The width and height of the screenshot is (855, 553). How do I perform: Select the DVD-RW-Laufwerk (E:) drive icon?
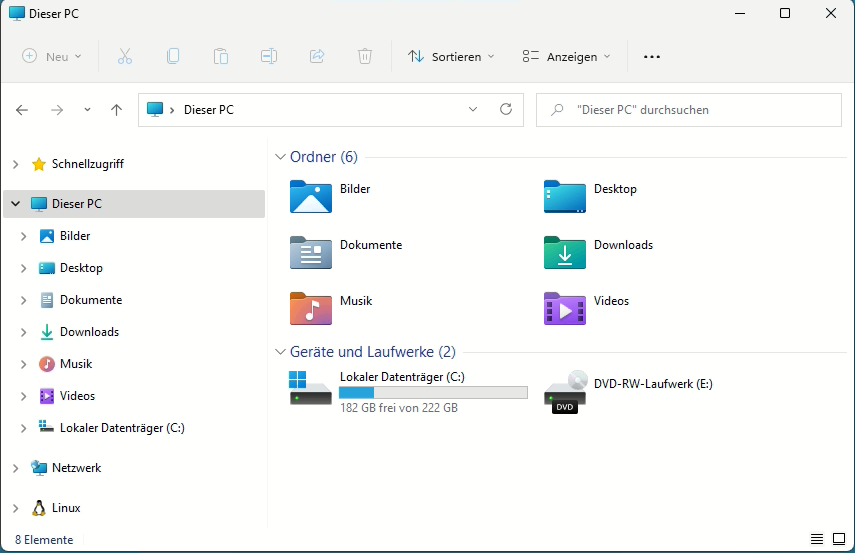[565, 392]
